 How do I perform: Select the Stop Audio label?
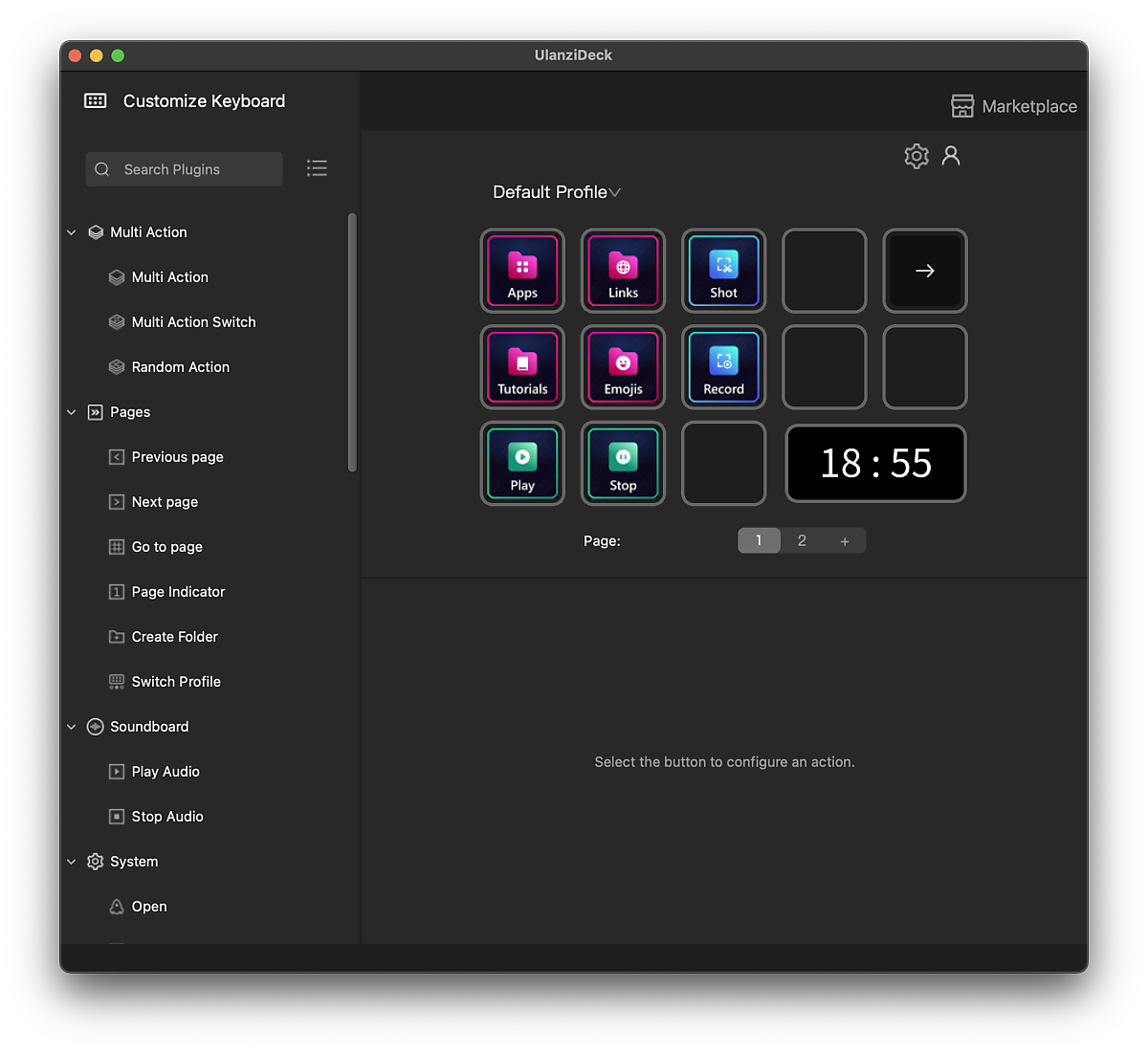(x=167, y=817)
